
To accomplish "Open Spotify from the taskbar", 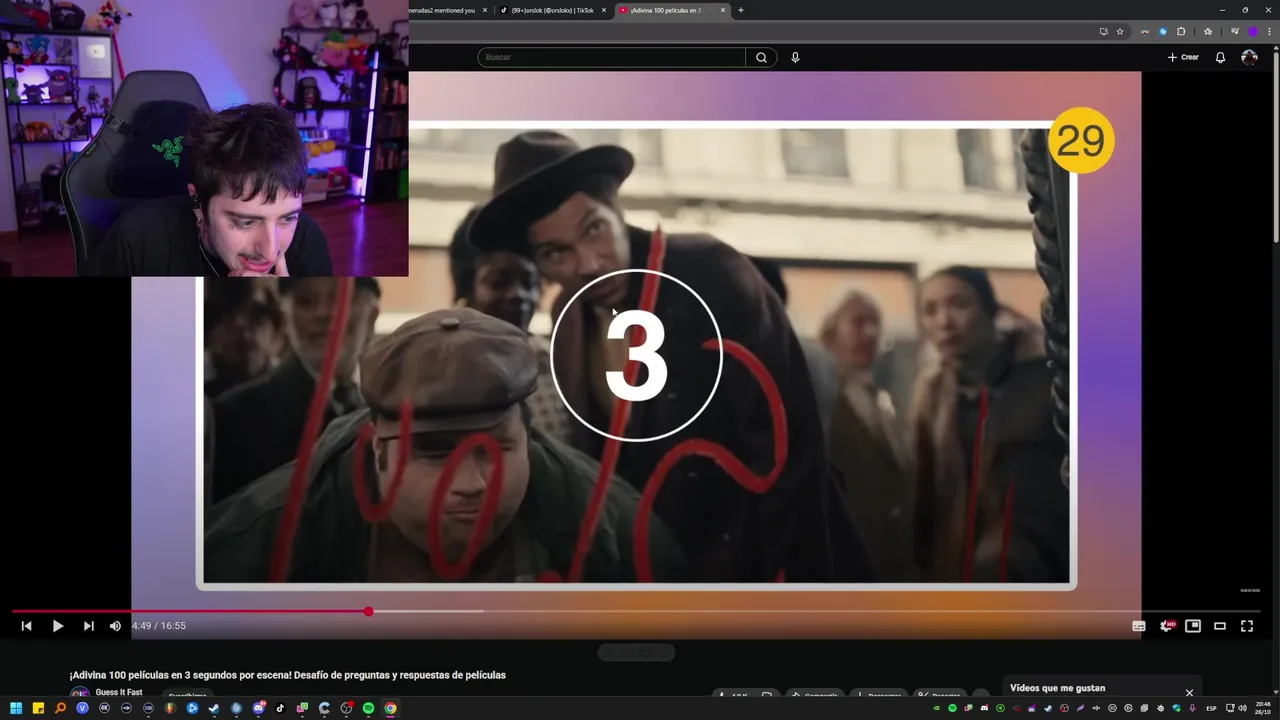I will click(x=368, y=708).
